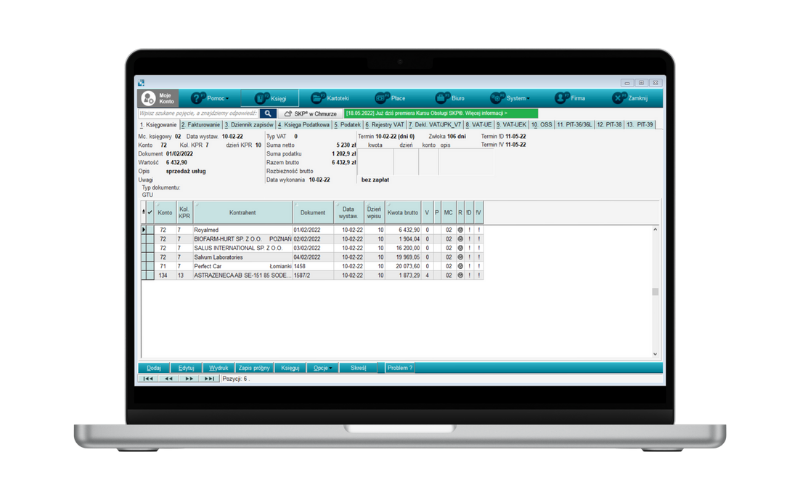
Task: Open the 5. Podatek tab
Action: [x=347, y=124]
